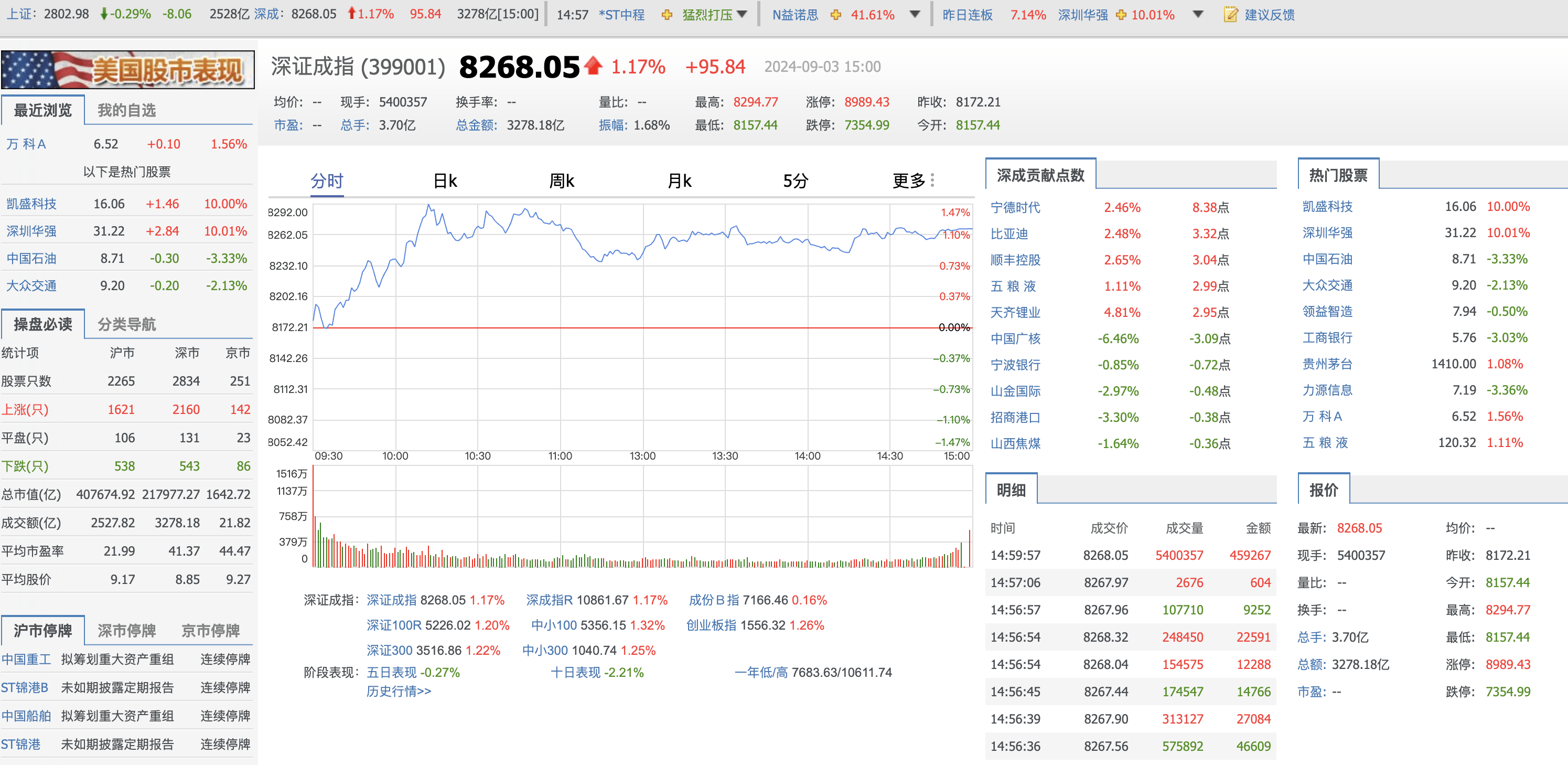
Task: Open the 热门股票 panel tab
Action: 1338,175
